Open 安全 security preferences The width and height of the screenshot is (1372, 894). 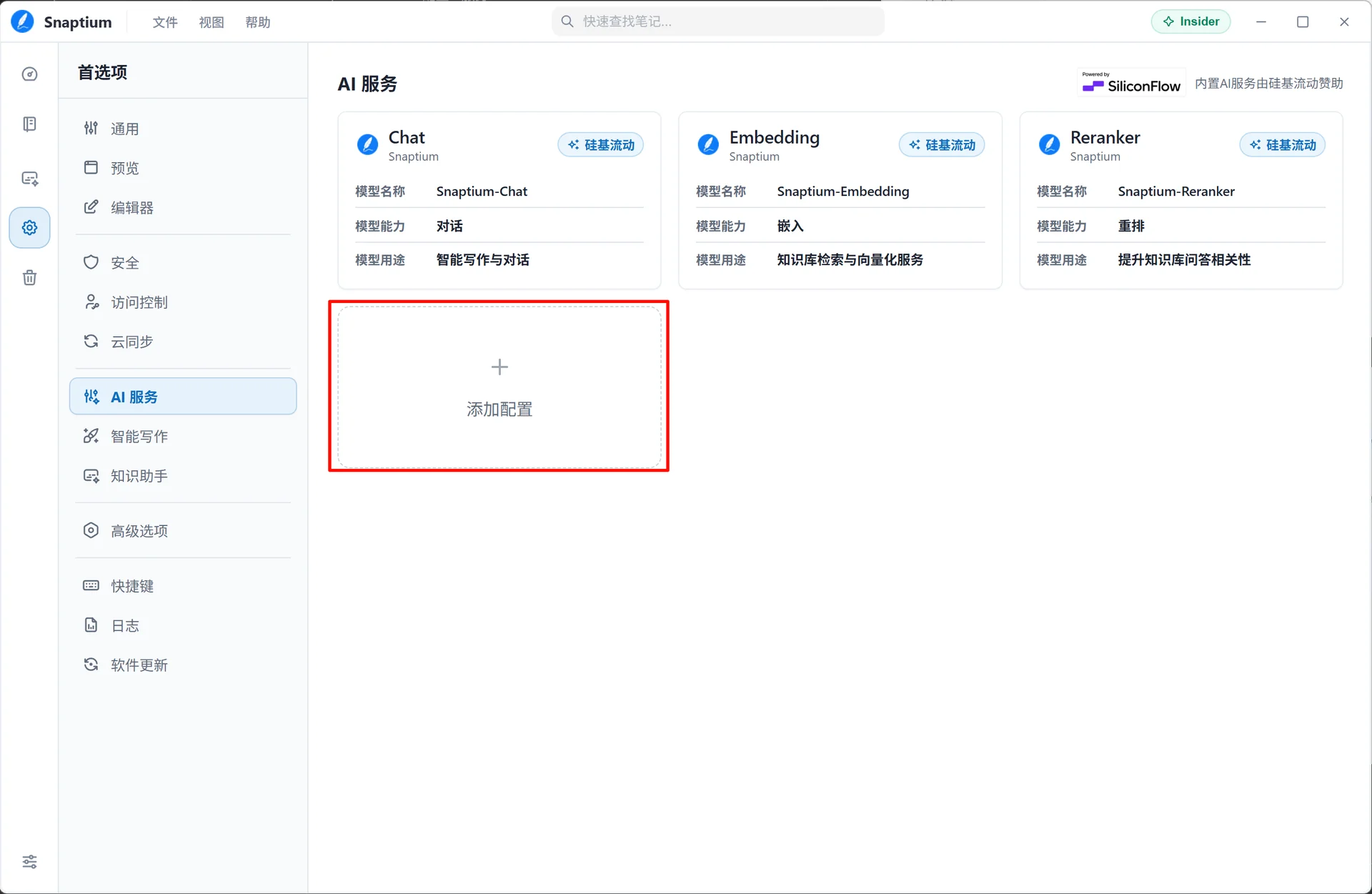pos(183,262)
